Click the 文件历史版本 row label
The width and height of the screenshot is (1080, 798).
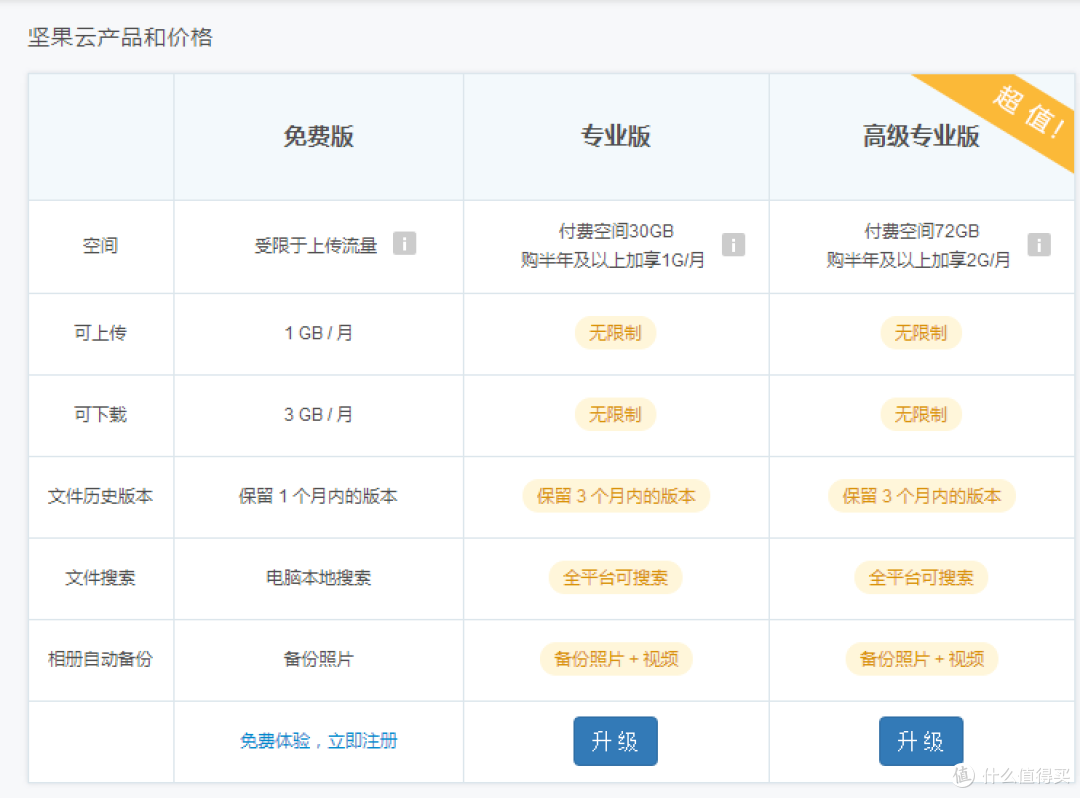[x=101, y=496]
